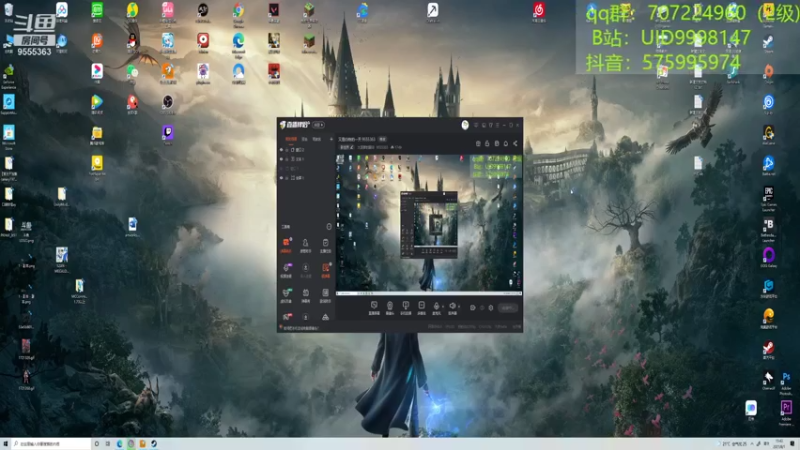The height and width of the screenshot is (450, 800).
Task: Switch to the second scene tab
Action: [x=305, y=139]
